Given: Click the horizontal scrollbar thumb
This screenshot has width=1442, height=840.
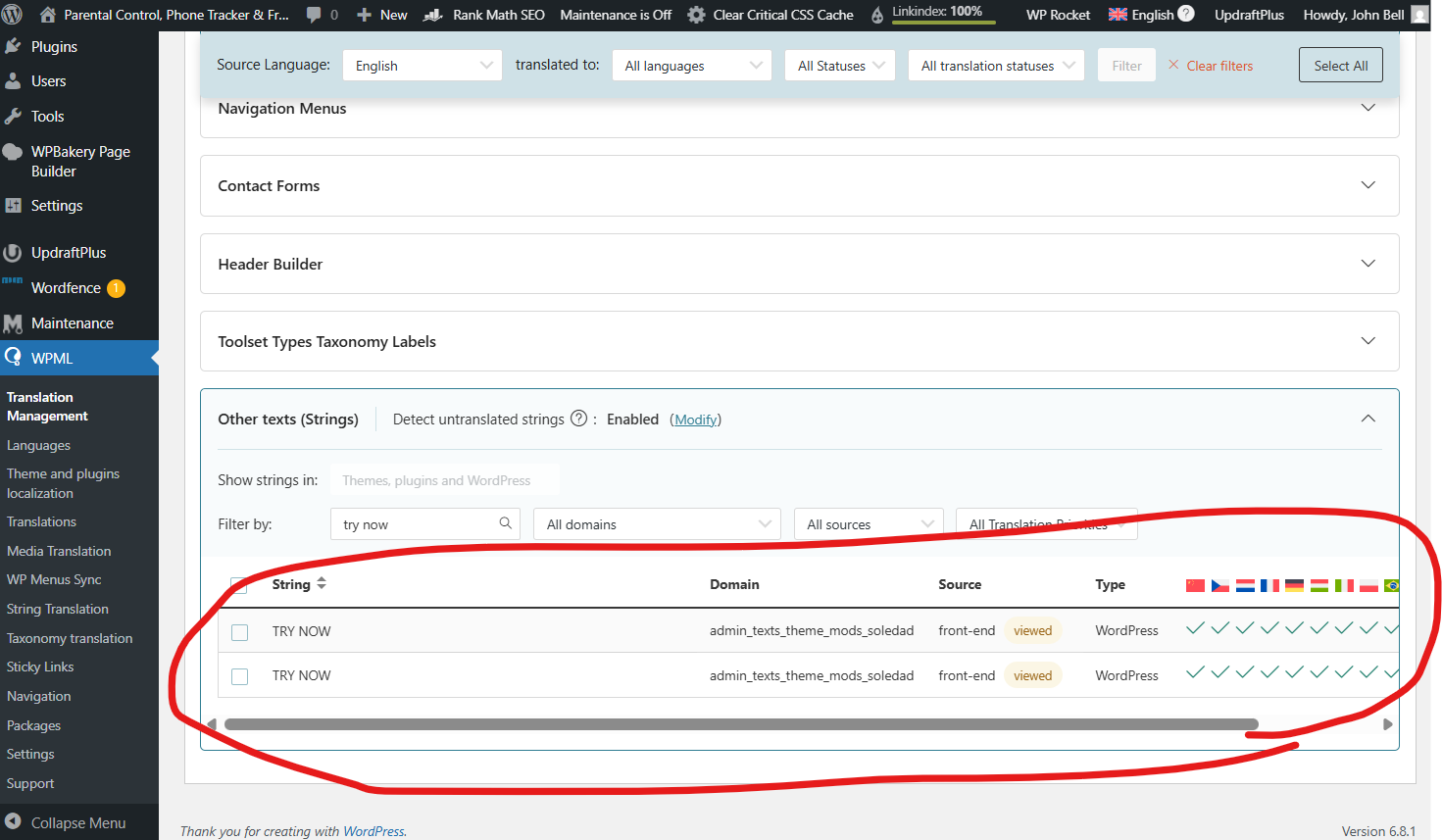Looking at the screenshot, I should pos(741,724).
